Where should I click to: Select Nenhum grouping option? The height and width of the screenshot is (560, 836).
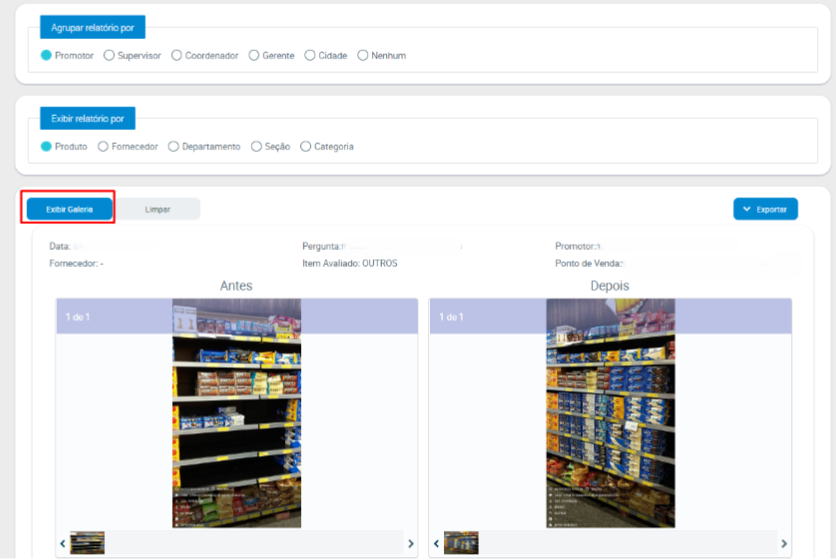363,56
